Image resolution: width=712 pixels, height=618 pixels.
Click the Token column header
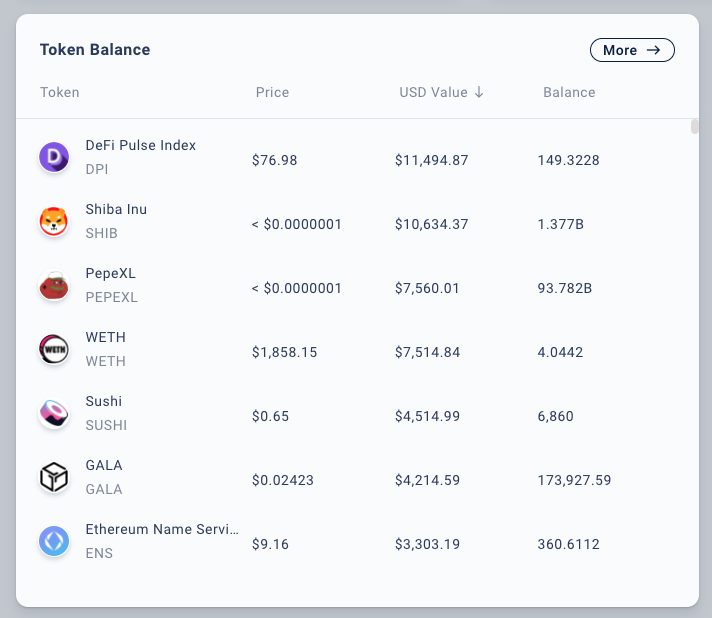click(x=59, y=92)
